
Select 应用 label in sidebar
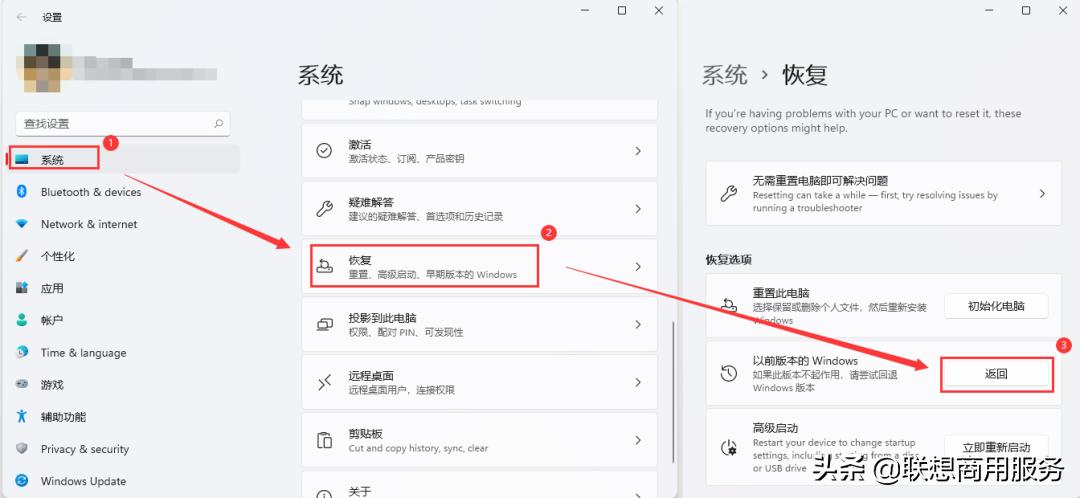[x=52, y=289]
